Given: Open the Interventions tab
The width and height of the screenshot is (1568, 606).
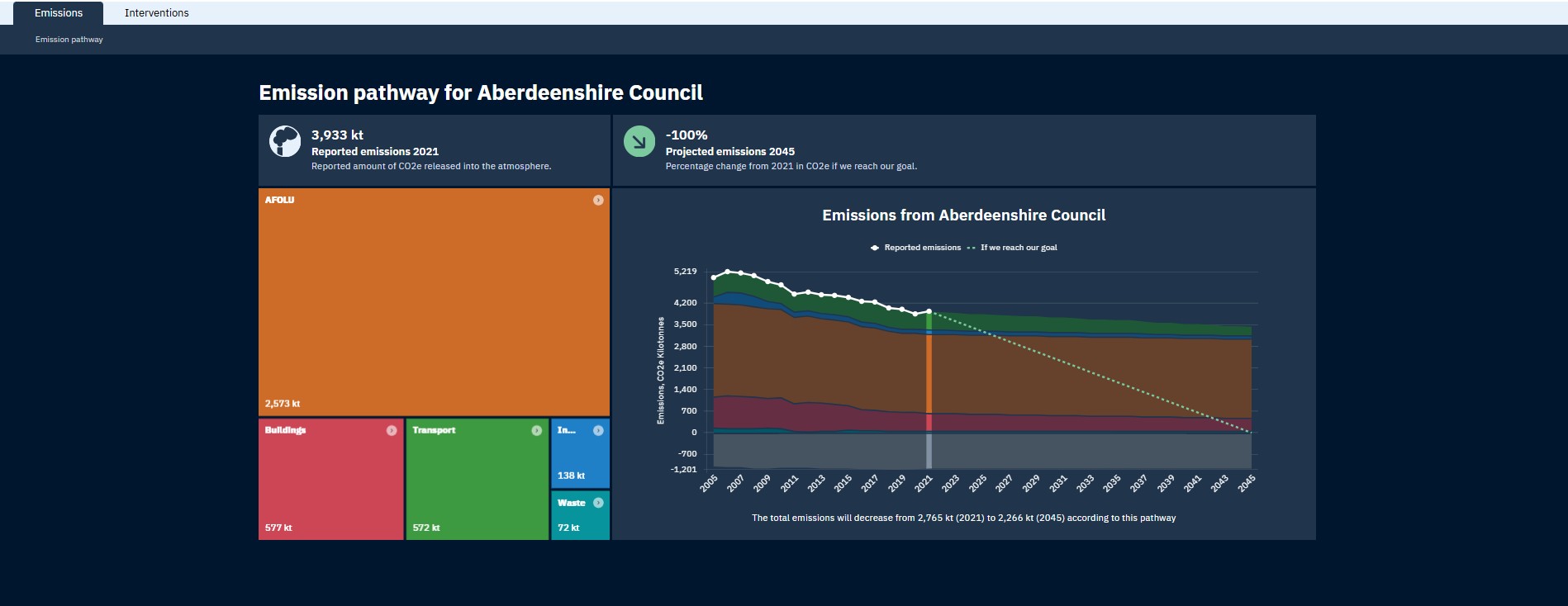Looking at the screenshot, I should (156, 13).
